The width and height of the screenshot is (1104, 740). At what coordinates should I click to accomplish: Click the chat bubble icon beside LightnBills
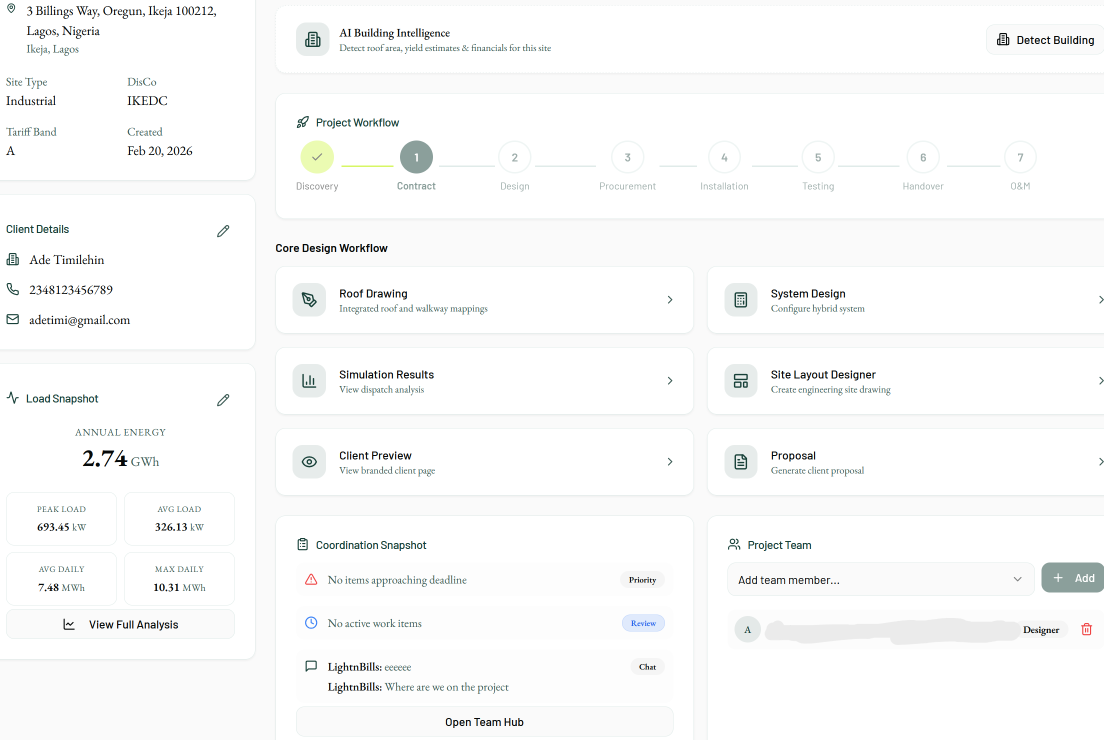310,666
